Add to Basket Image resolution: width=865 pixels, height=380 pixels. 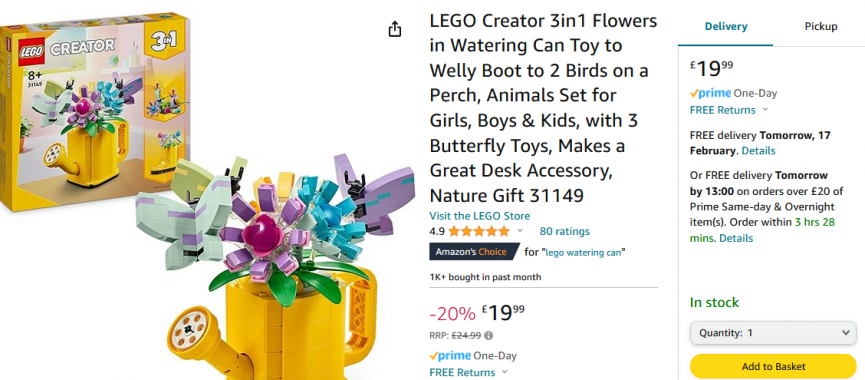point(773,366)
